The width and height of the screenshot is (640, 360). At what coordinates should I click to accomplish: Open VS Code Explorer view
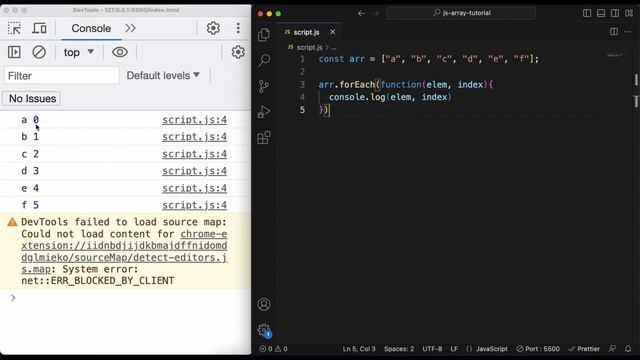pyautogui.click(x=264, y=35)
